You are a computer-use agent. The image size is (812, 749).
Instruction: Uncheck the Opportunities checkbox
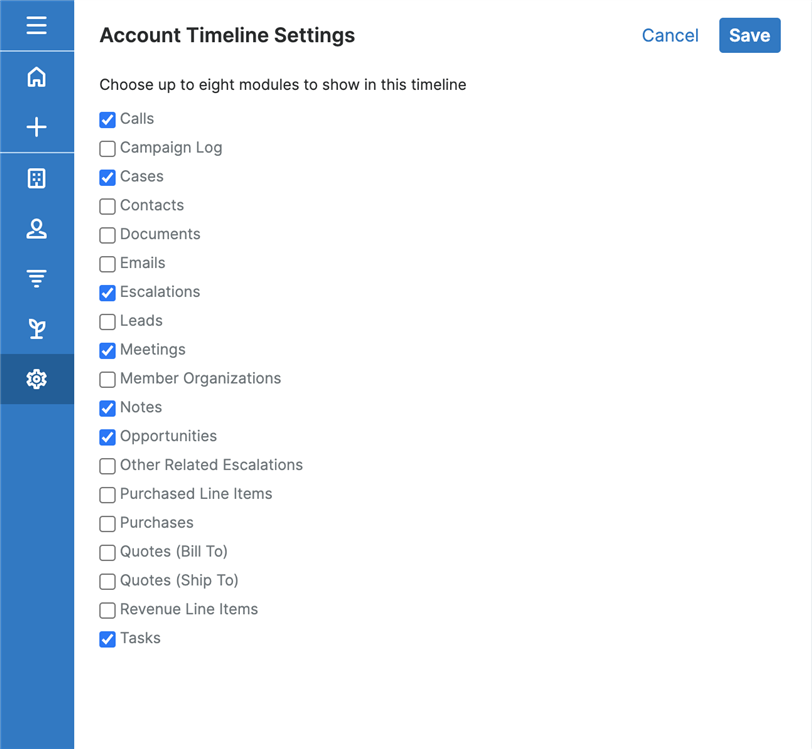coord(108,437)
